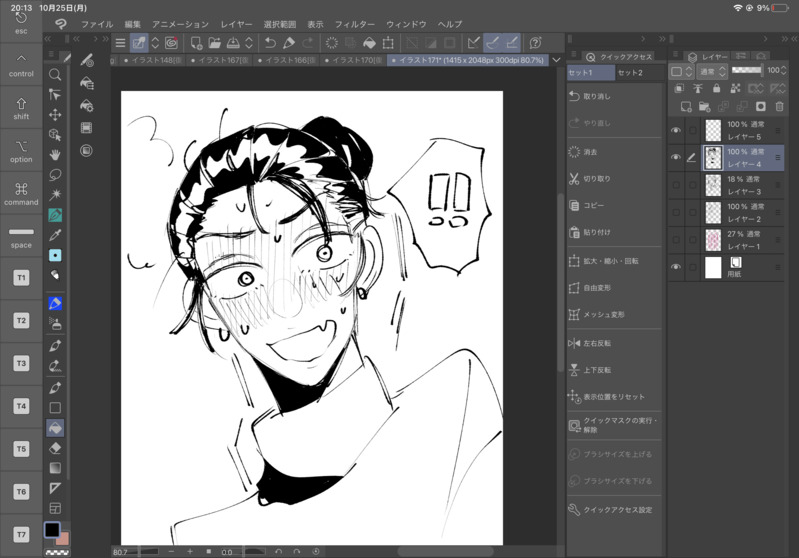Select the Eraser tool
The width and height of the screenshot is (799, 558).
(55, 448)
